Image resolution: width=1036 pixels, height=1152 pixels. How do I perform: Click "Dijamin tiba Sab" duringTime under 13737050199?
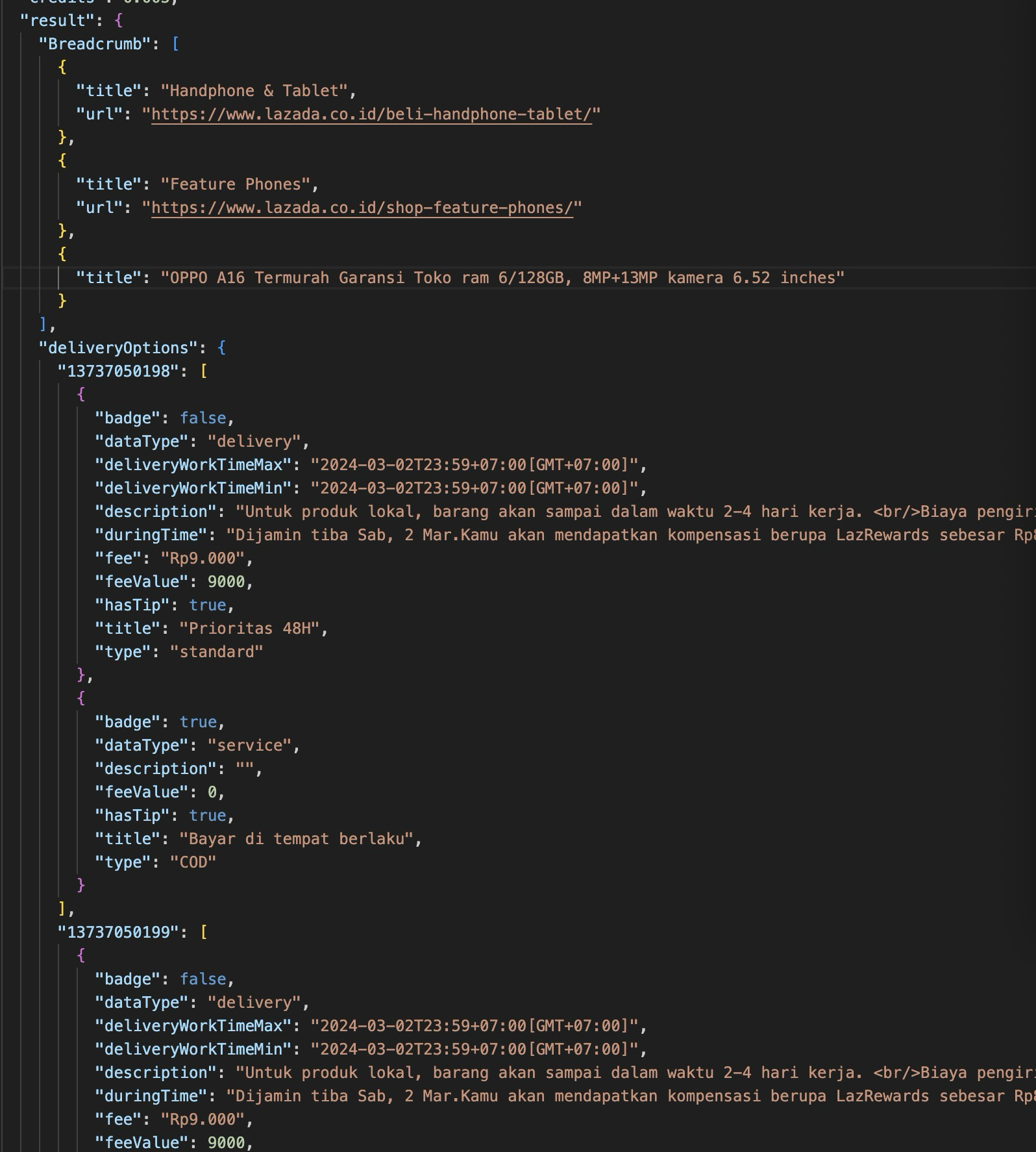631,1096
